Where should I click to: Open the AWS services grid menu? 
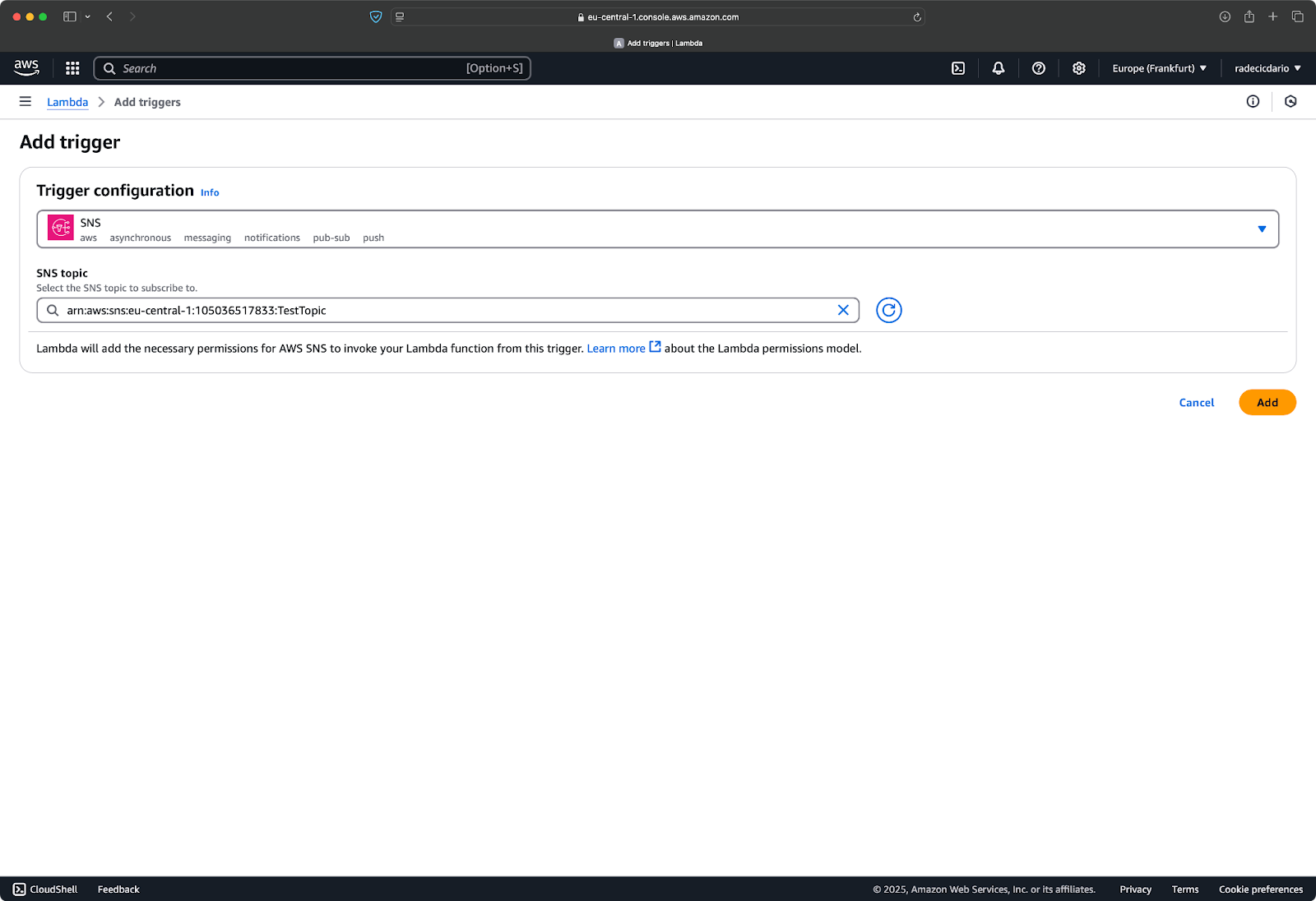tap(72, 68)
